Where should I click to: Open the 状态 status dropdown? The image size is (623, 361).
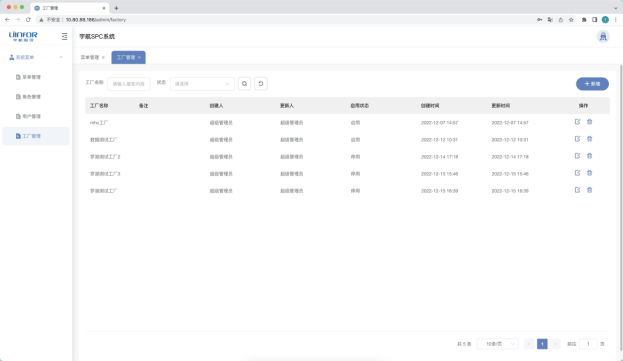[x=202, y=84]
